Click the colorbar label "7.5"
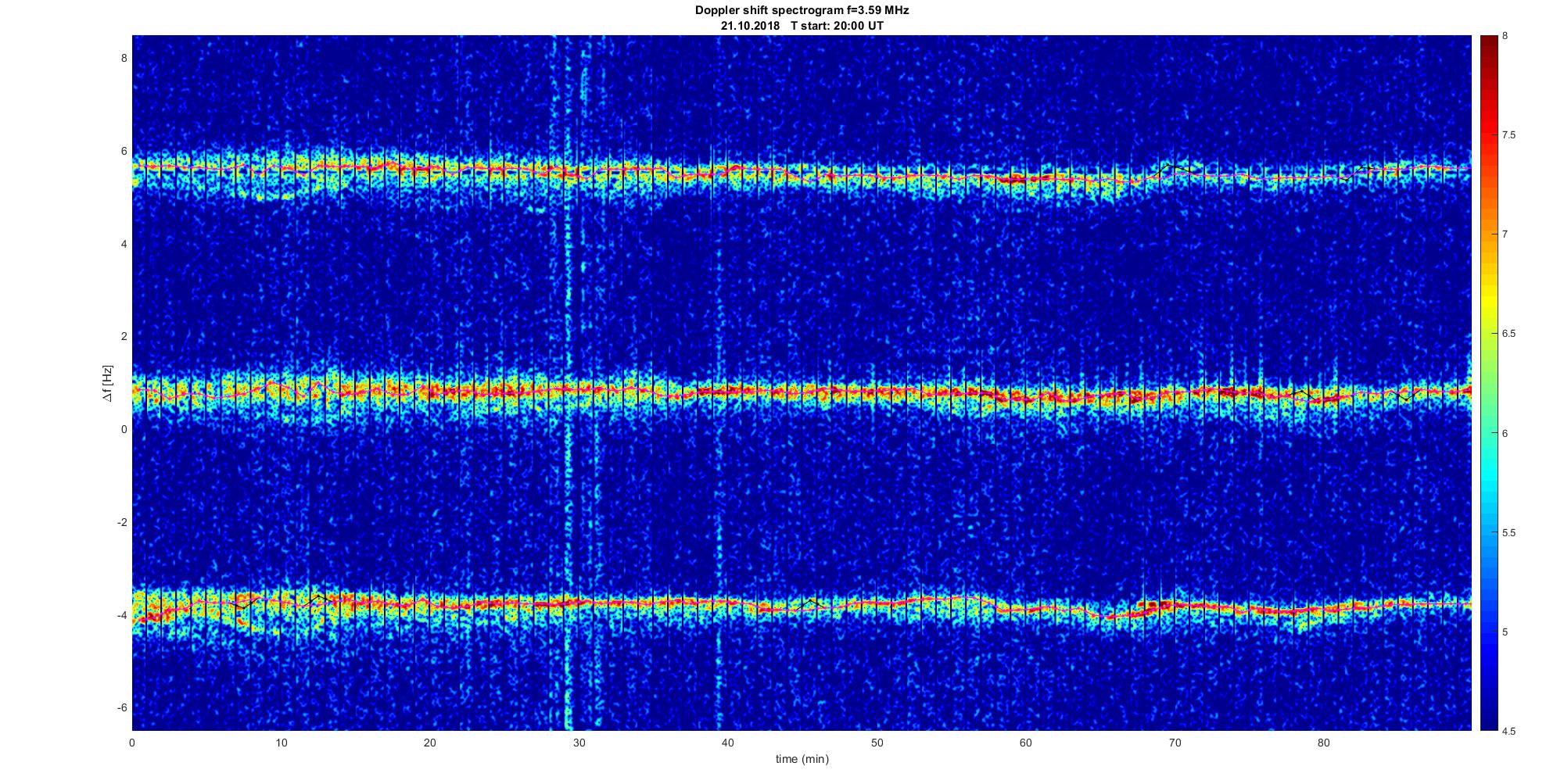This screenshot has width=1564, height=784. [x=1509, y=135]
